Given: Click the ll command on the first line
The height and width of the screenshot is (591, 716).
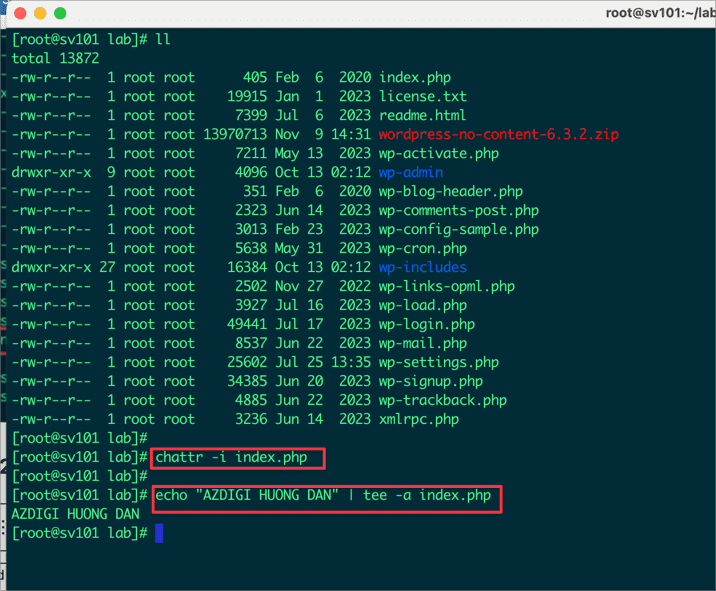Looking at the screenshot, I should click(165, 40).
